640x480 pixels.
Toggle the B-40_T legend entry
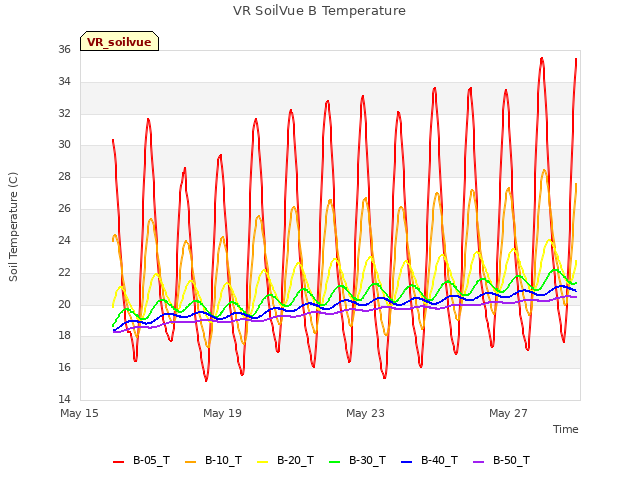(429, 461)
